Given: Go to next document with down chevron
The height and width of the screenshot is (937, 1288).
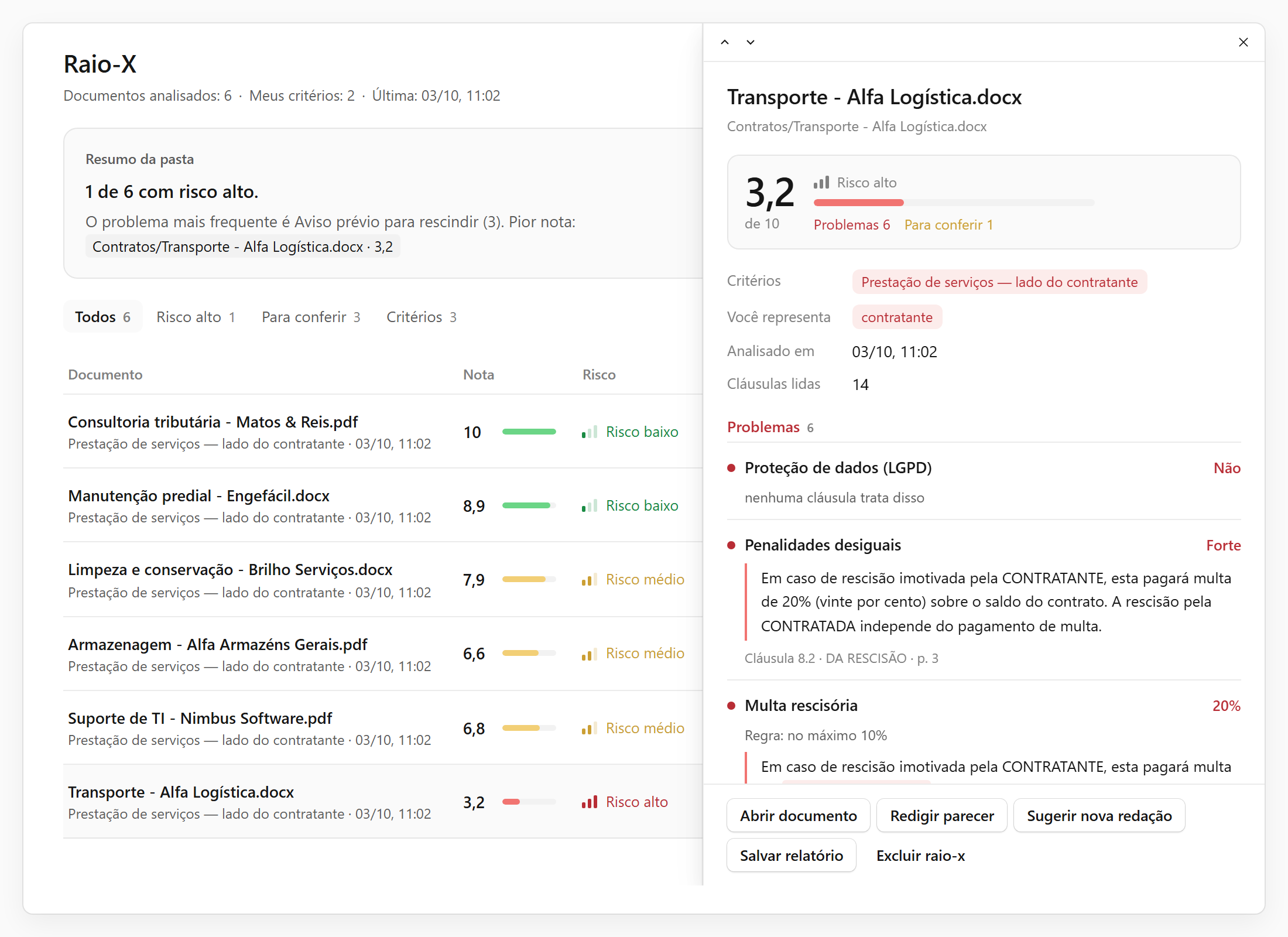Looking at the screenshot, I should coord(751,42).
